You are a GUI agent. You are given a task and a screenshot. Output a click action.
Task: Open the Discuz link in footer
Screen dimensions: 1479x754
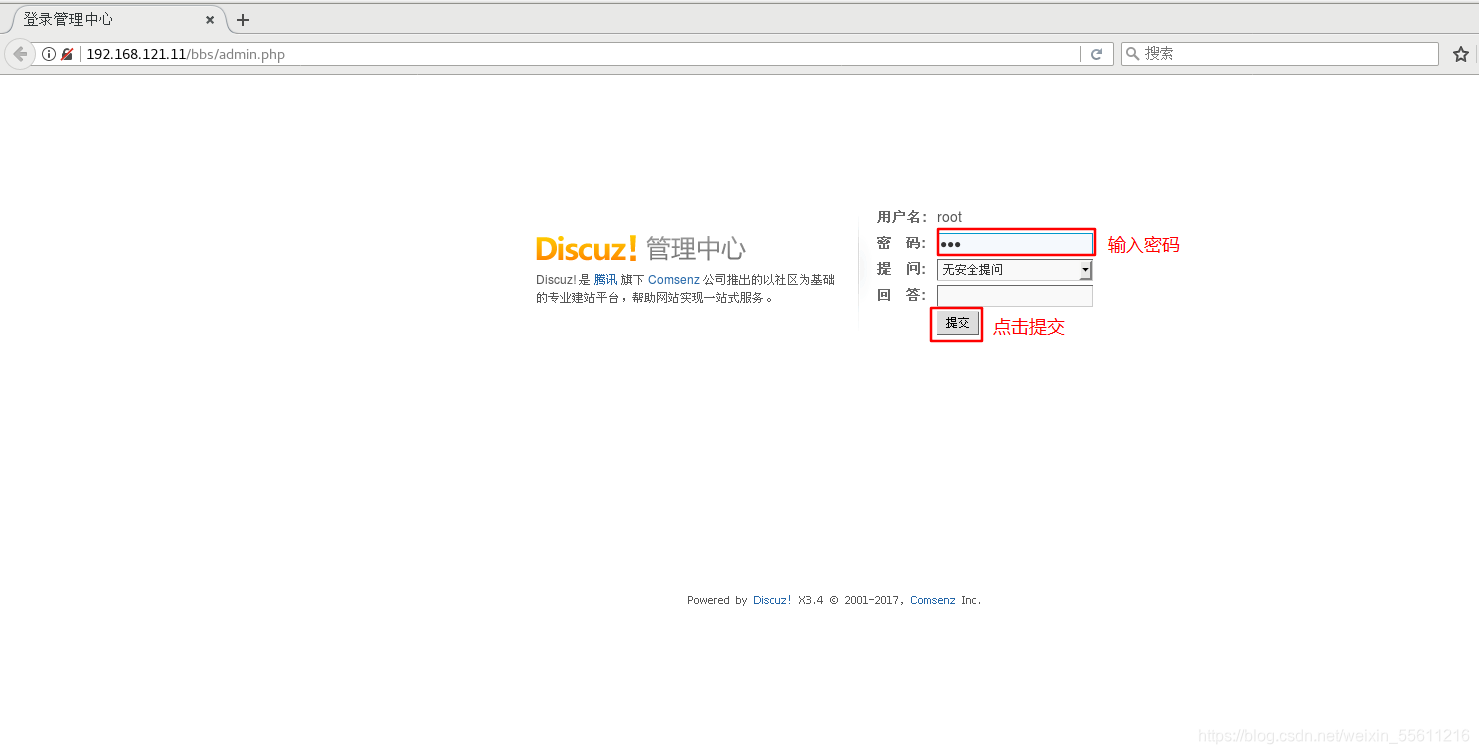770,600
